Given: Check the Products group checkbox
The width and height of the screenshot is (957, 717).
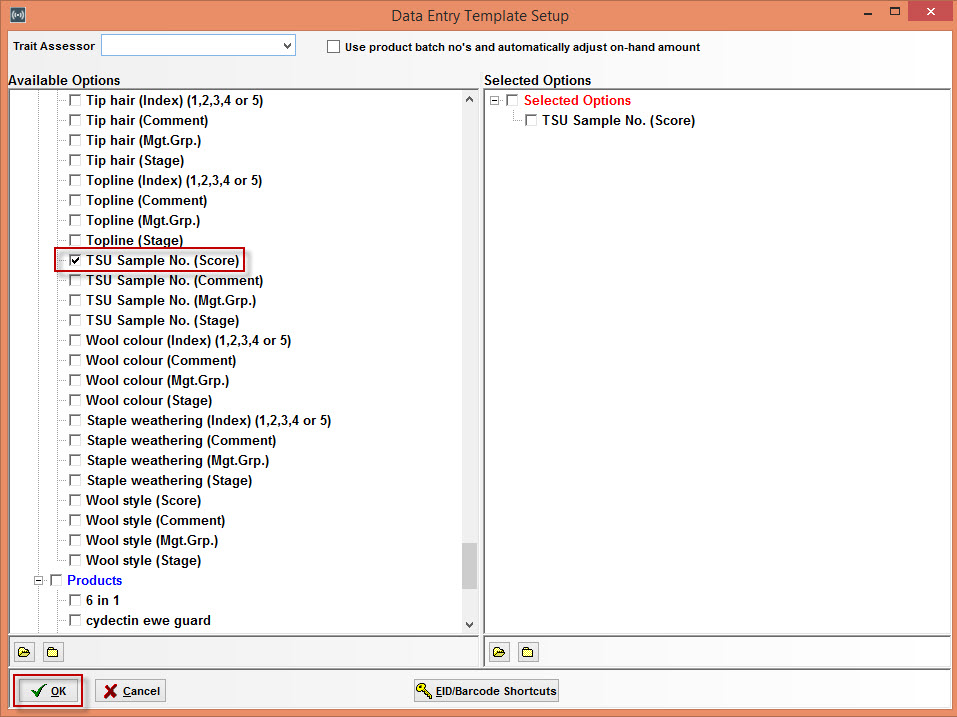Looking at the screenshot, I should click(x=56, y=580).
